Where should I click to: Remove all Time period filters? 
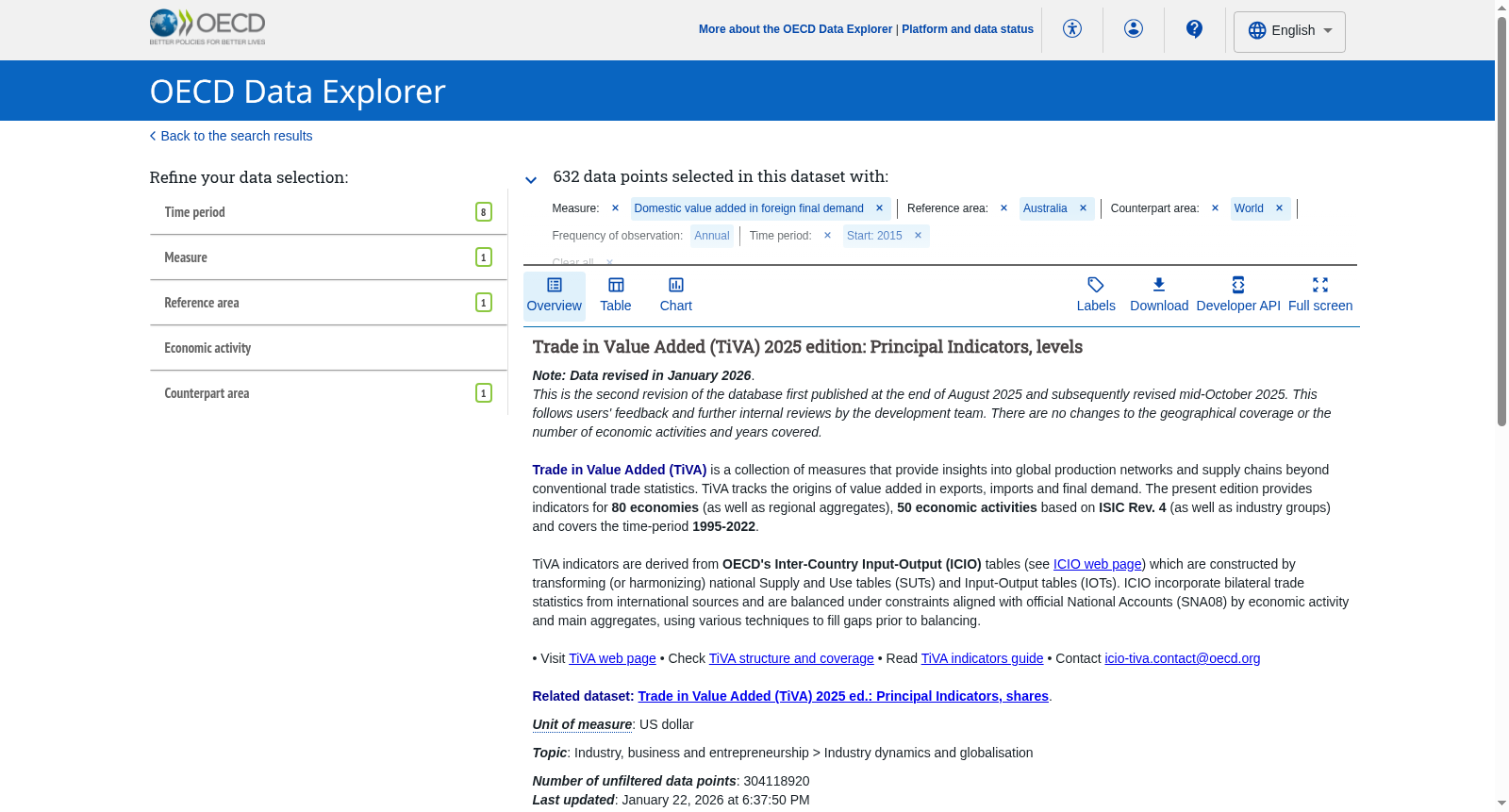pyautogui.click(x=827, y=236)
